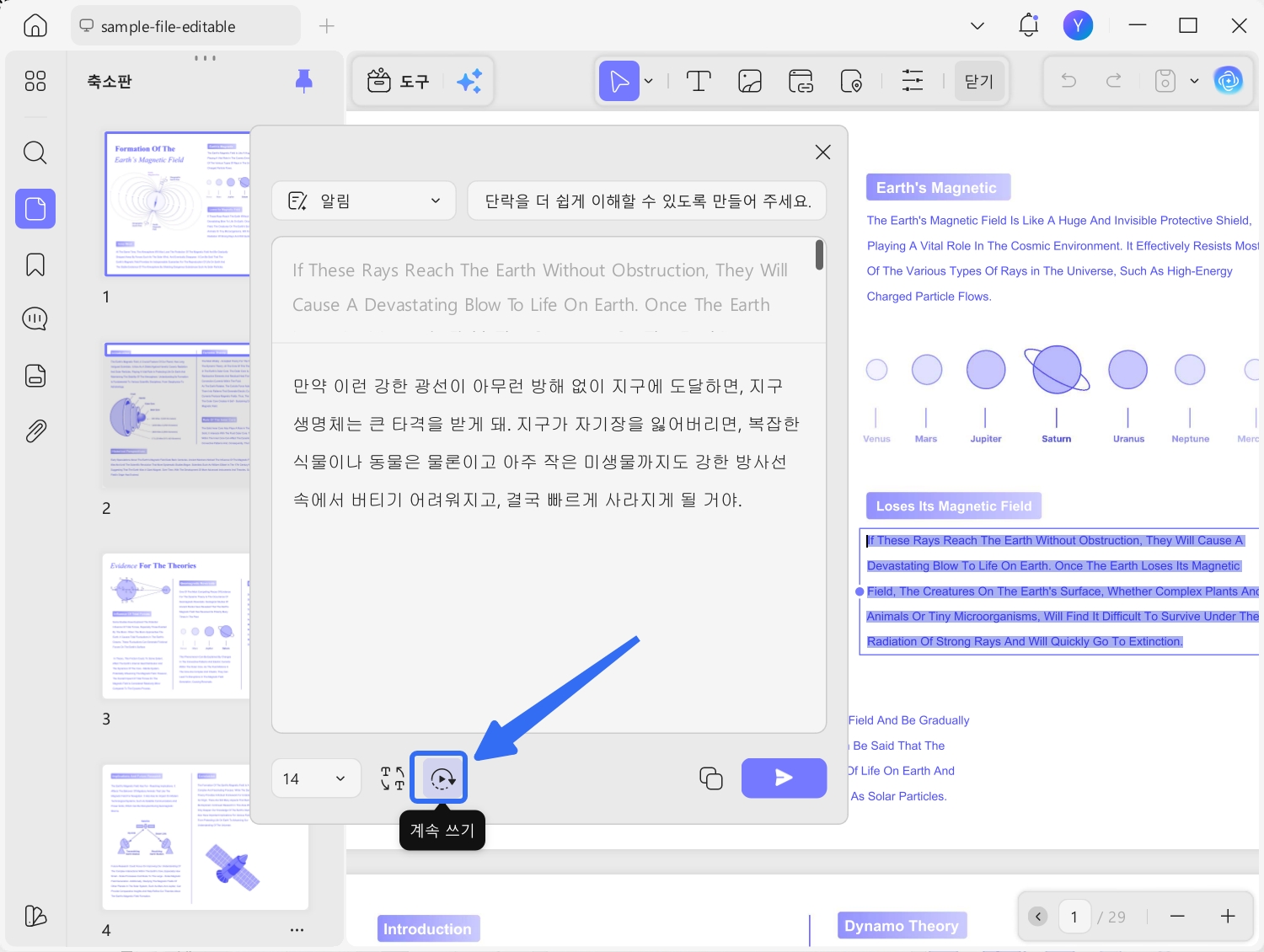
Task: Click the 축소판 panel title
Action: (x=110, y=82)
